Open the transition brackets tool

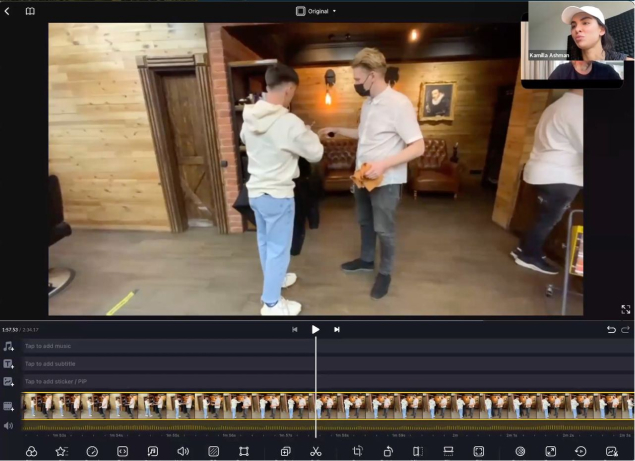[122, 452]
